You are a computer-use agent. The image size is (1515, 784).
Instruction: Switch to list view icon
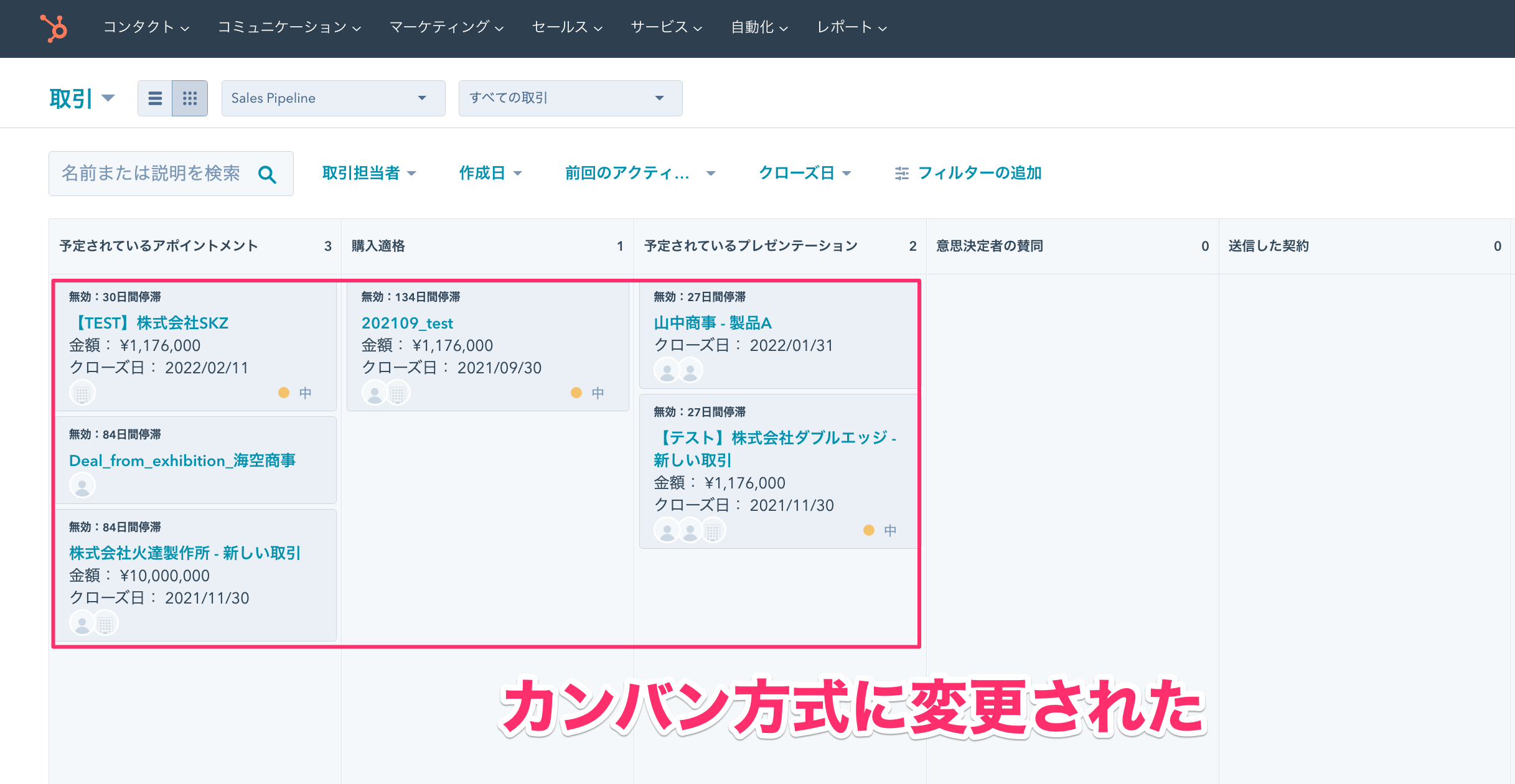tap(155, 98)
